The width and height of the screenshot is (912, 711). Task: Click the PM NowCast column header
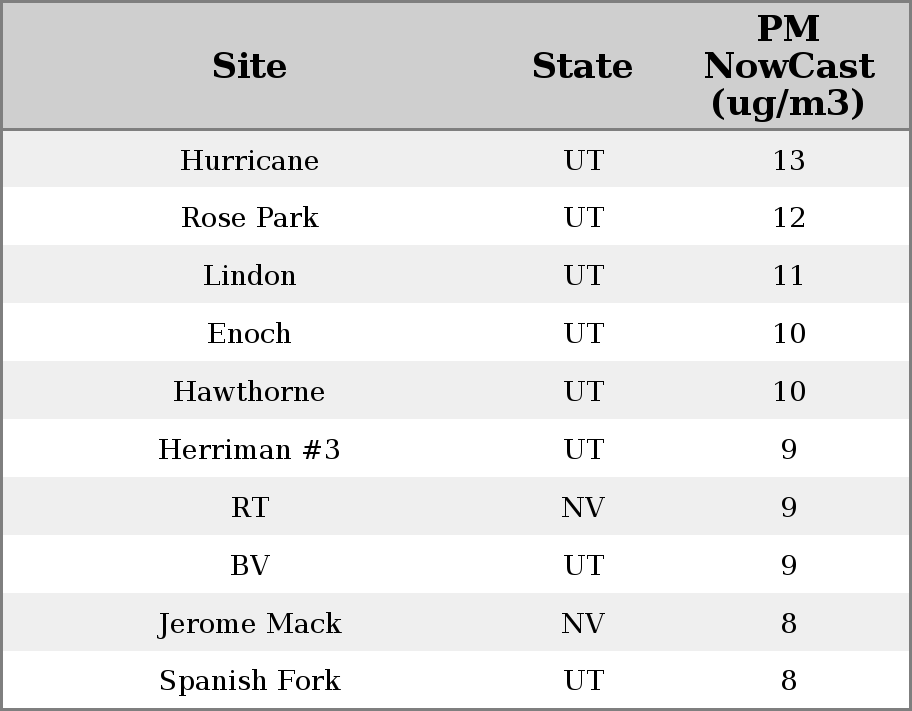pos(788,66)
